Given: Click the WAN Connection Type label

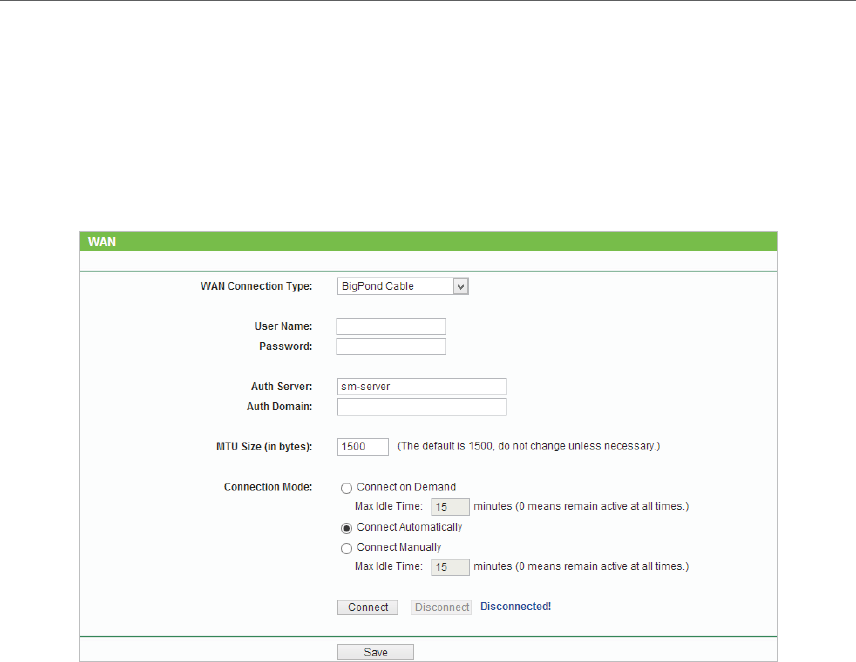Looking at the screenshot, I should pos(256,286).
